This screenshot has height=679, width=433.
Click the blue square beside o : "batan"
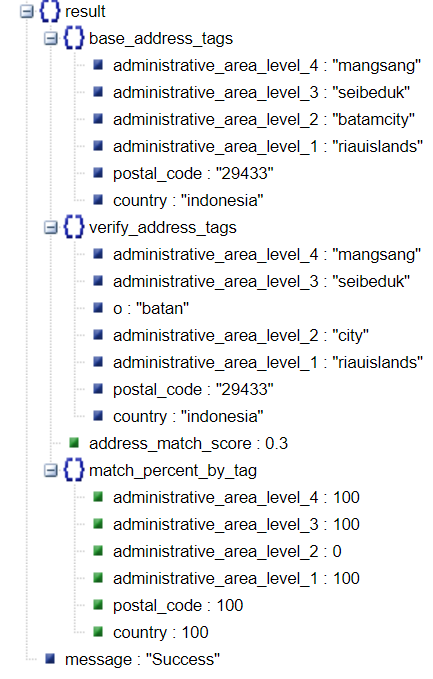pos(98,308)
